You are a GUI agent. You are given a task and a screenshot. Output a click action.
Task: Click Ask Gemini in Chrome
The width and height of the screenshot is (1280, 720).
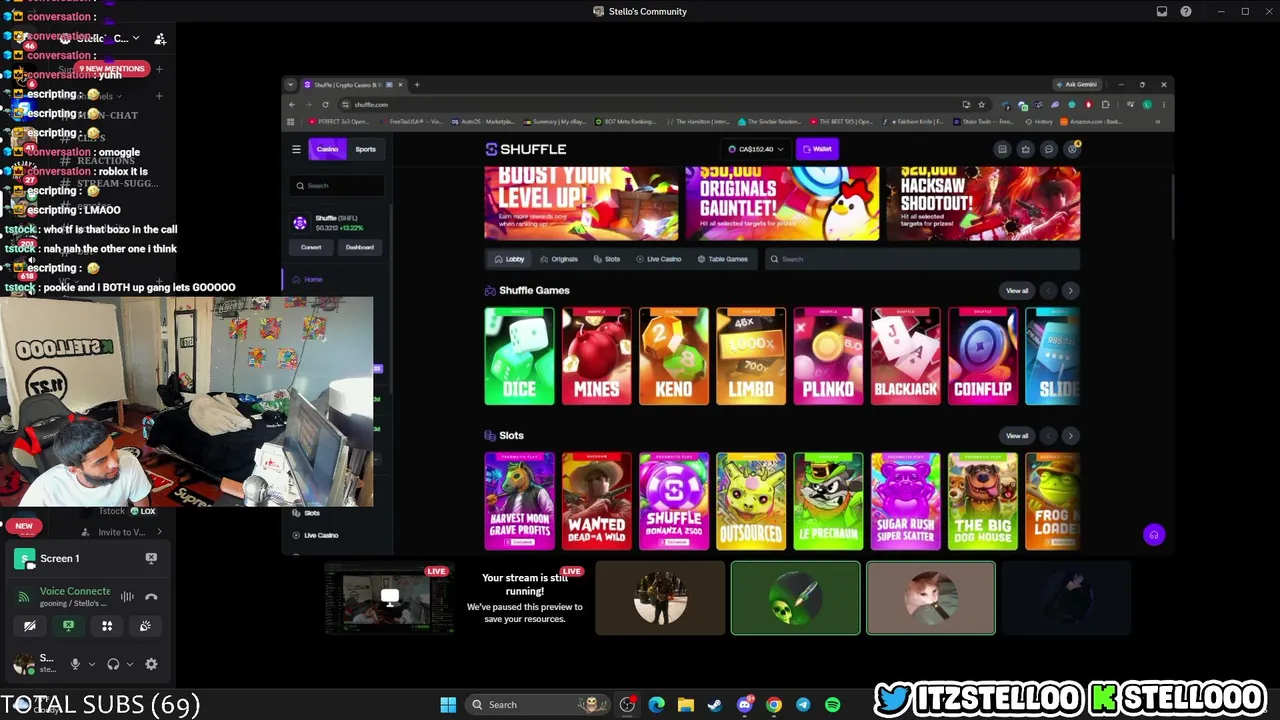1078,85
